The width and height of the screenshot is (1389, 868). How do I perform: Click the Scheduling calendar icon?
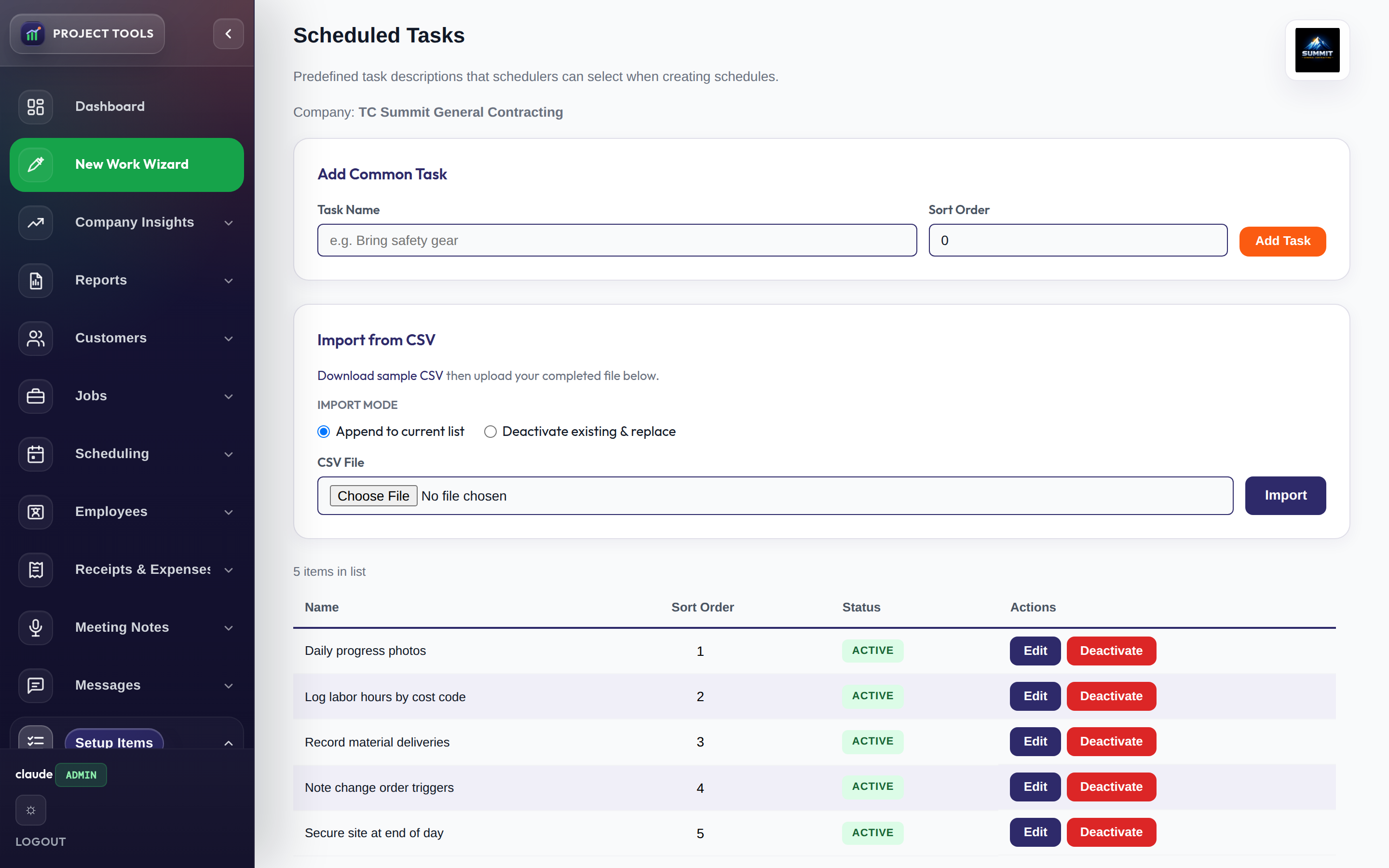point(36,454)
